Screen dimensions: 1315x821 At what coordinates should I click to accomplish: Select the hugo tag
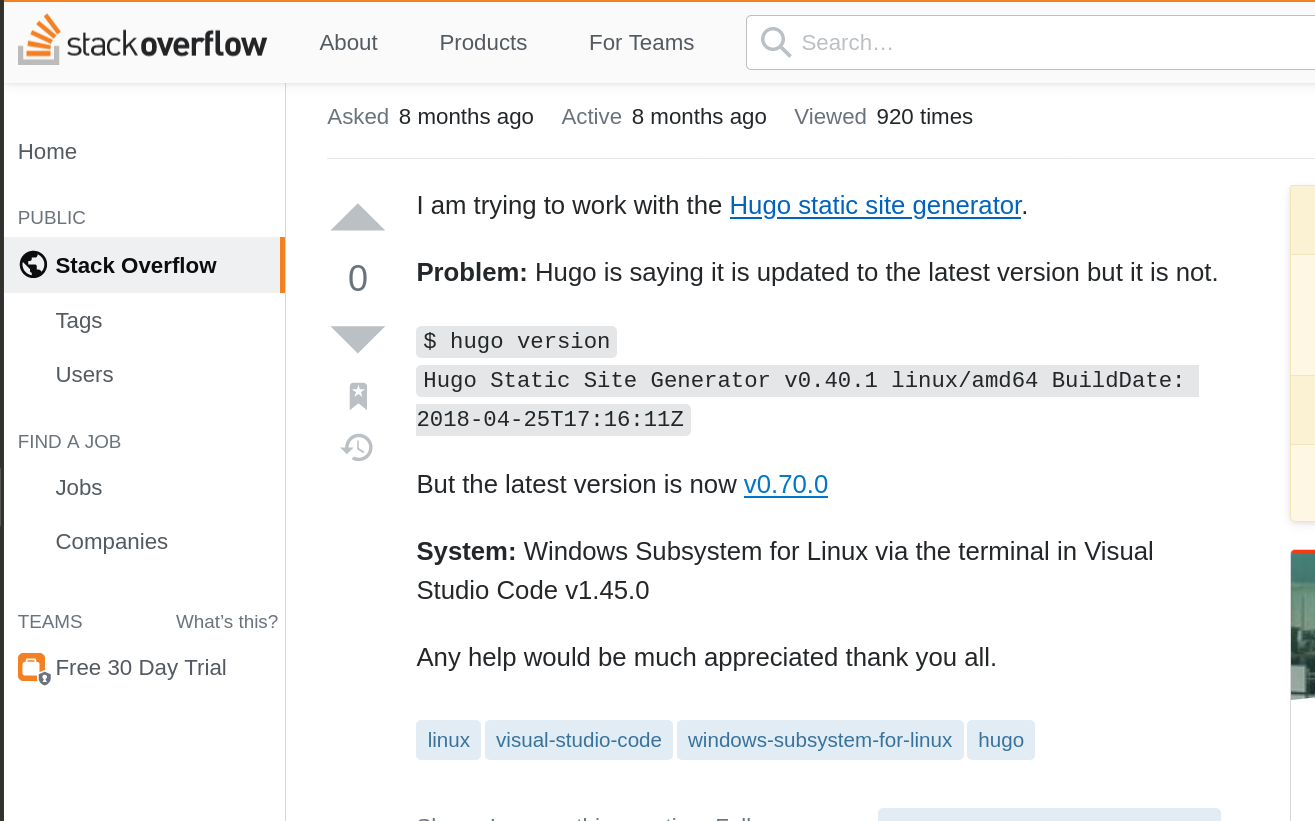pyautogui.click(x=1001, y=740)
